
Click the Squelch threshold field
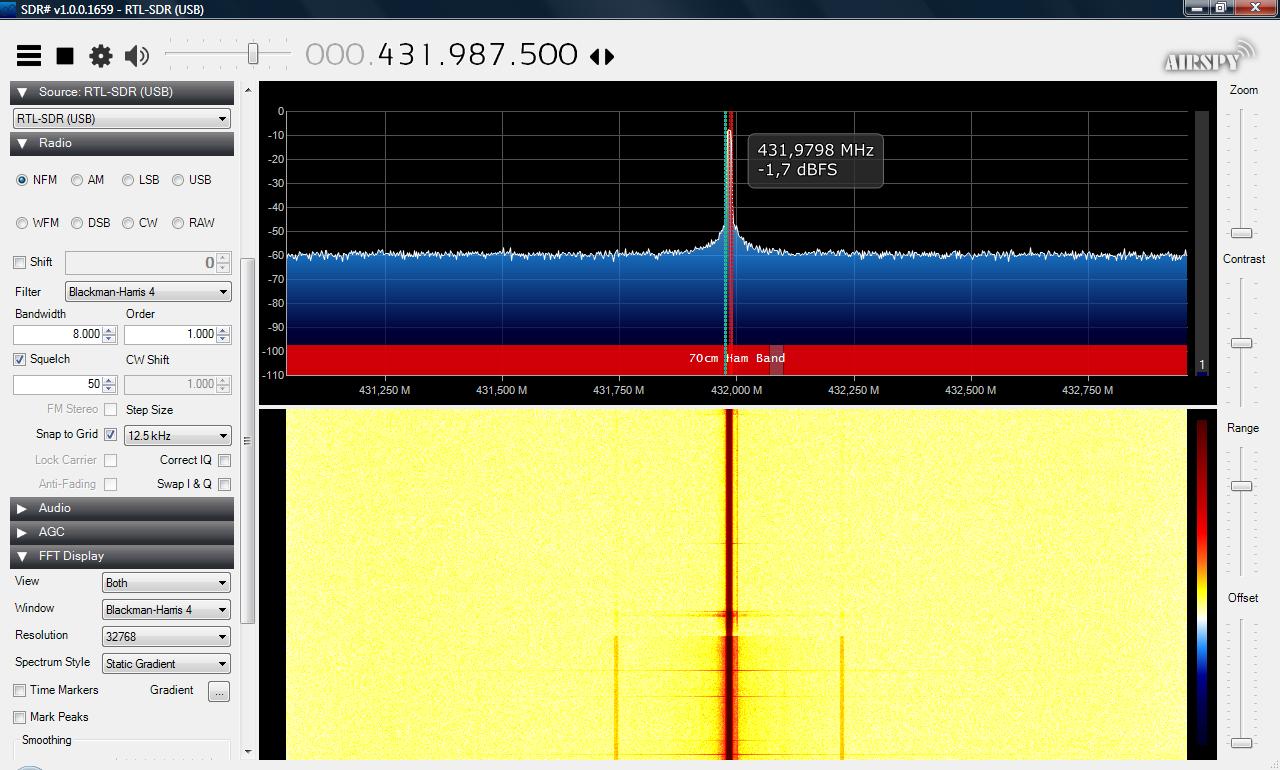pyautogui.click(x=58, y=384)
